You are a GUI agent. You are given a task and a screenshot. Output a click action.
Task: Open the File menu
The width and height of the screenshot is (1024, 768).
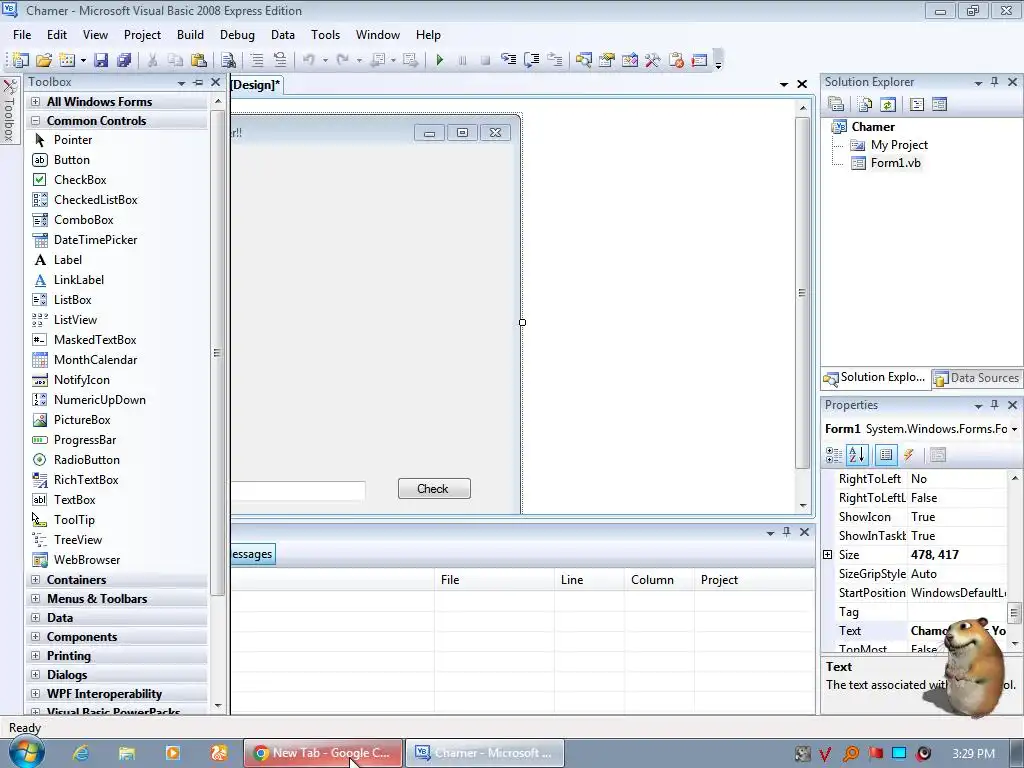tap(22, 35)
